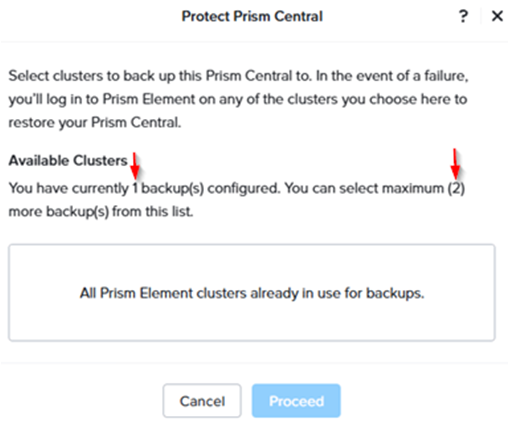
Task: Click the red arrow above '1 backup(s)'
Action: click(x=135, y=166)
